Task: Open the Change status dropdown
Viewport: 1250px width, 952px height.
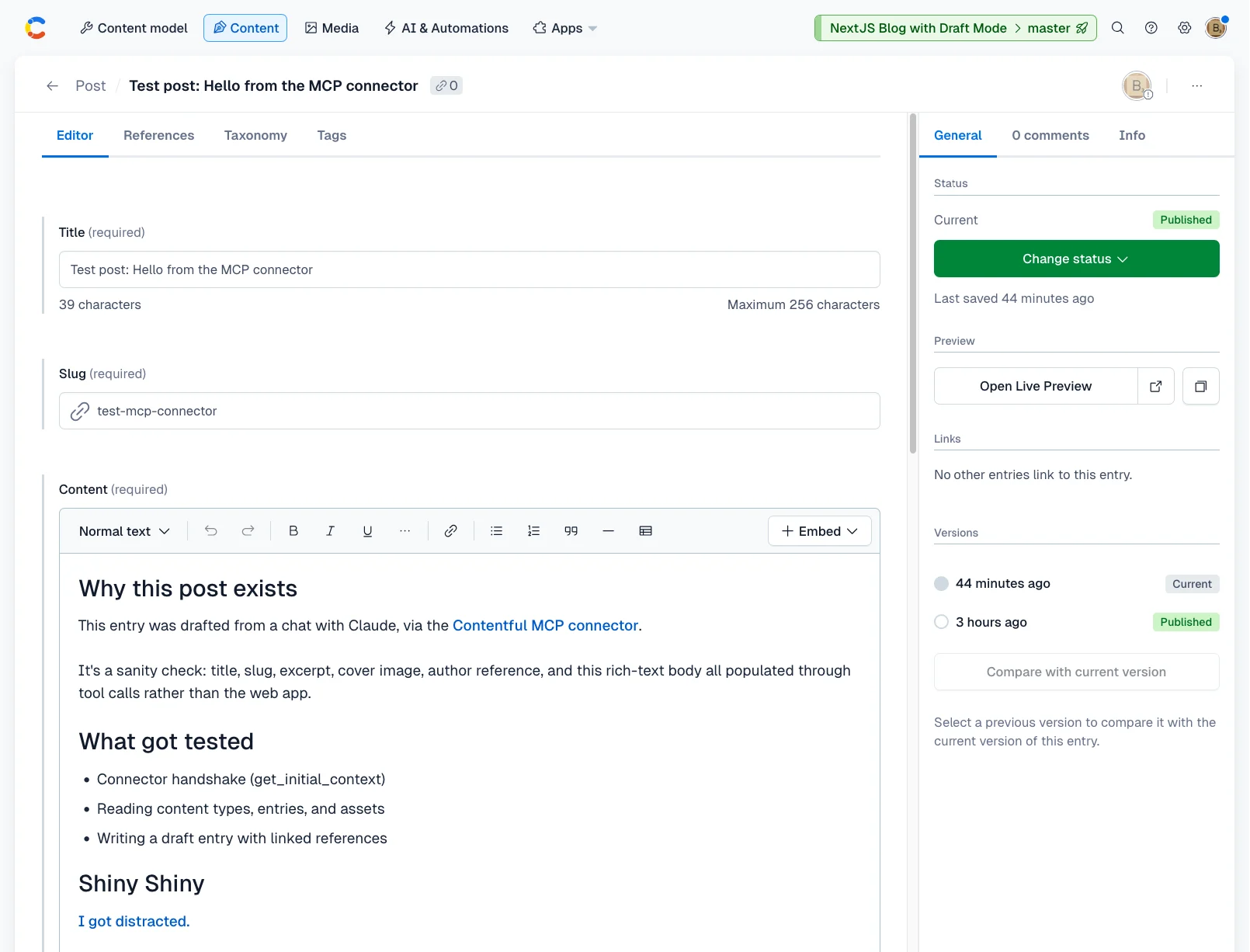Action: click(x=1077, y=259)
